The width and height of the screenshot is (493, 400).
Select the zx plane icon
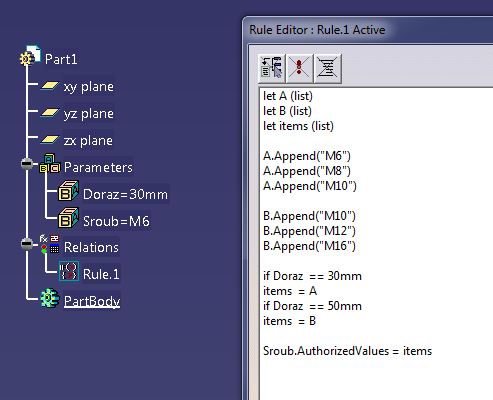(x=50, y=140)
